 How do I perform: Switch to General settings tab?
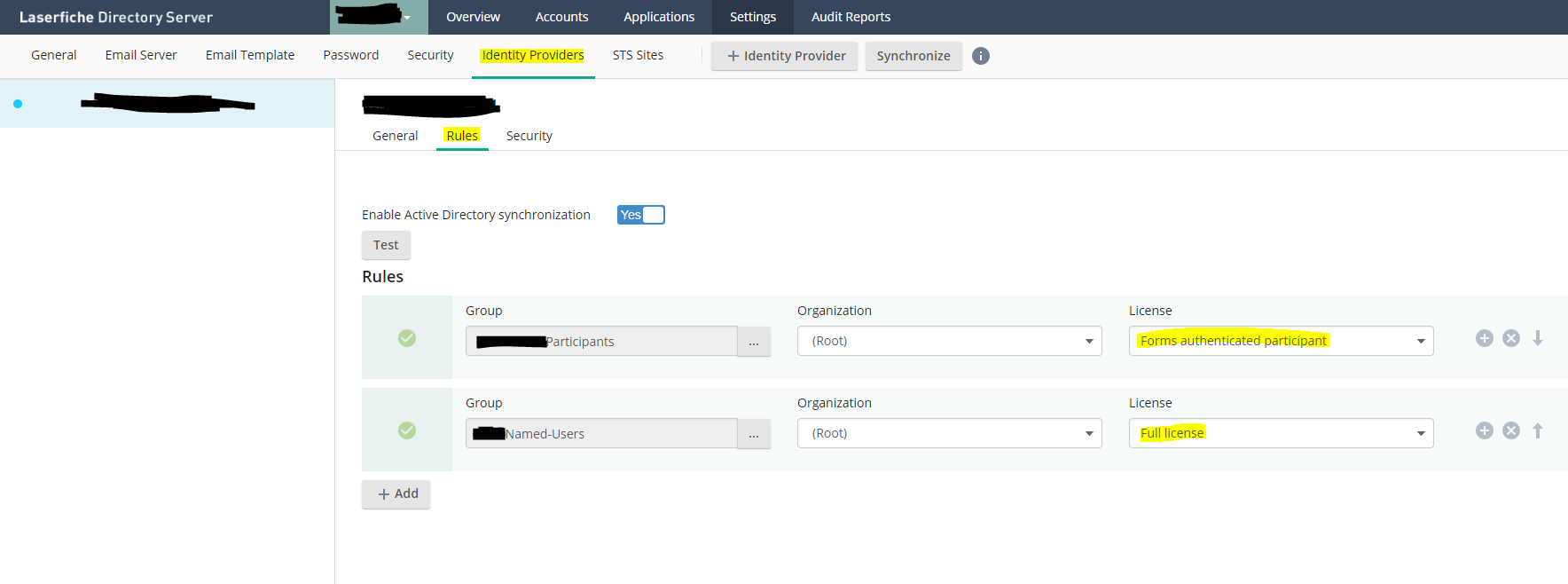click(x=54, y=55)
